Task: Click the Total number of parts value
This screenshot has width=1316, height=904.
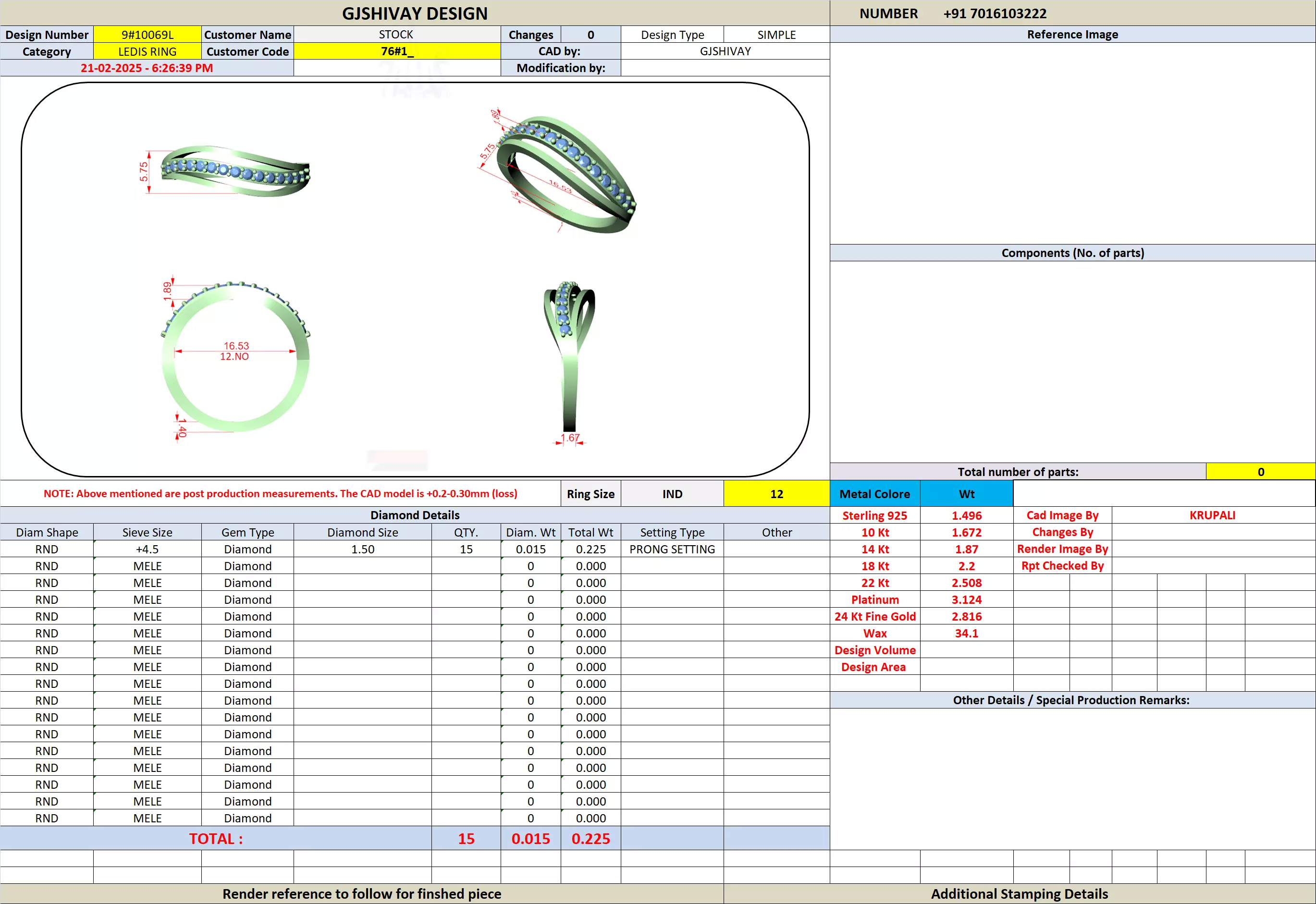Action: click(x=1260, y=472)
